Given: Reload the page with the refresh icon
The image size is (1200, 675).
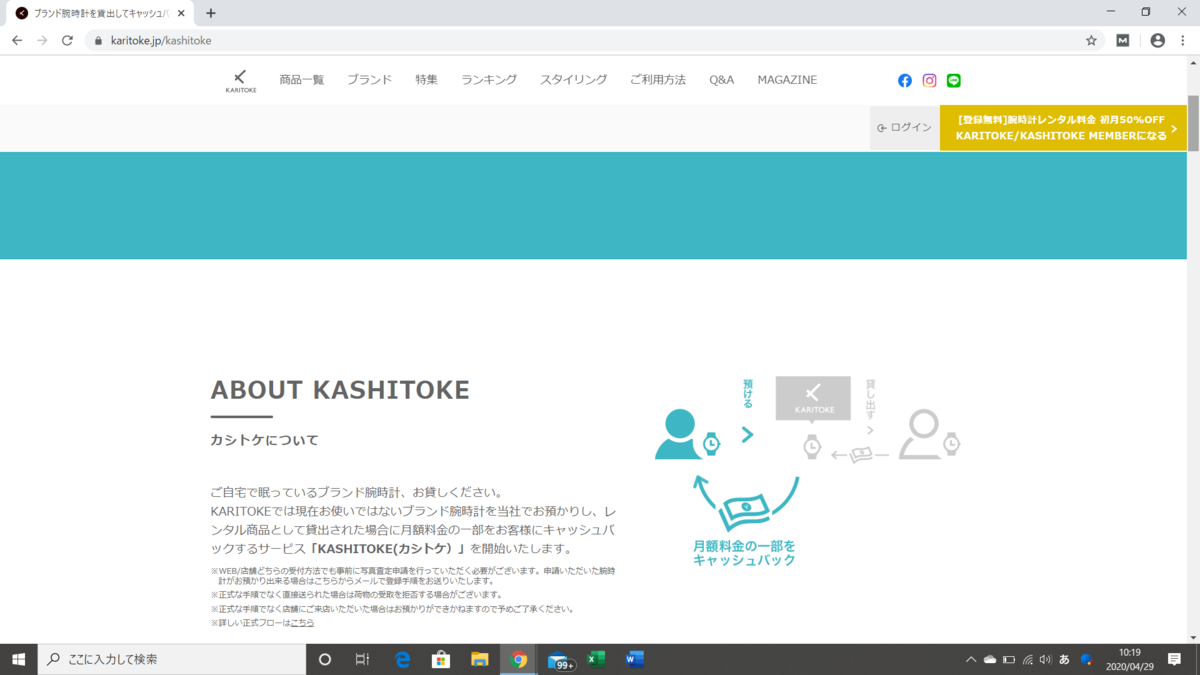Looking at the screenshot, I should pos(67,40).
